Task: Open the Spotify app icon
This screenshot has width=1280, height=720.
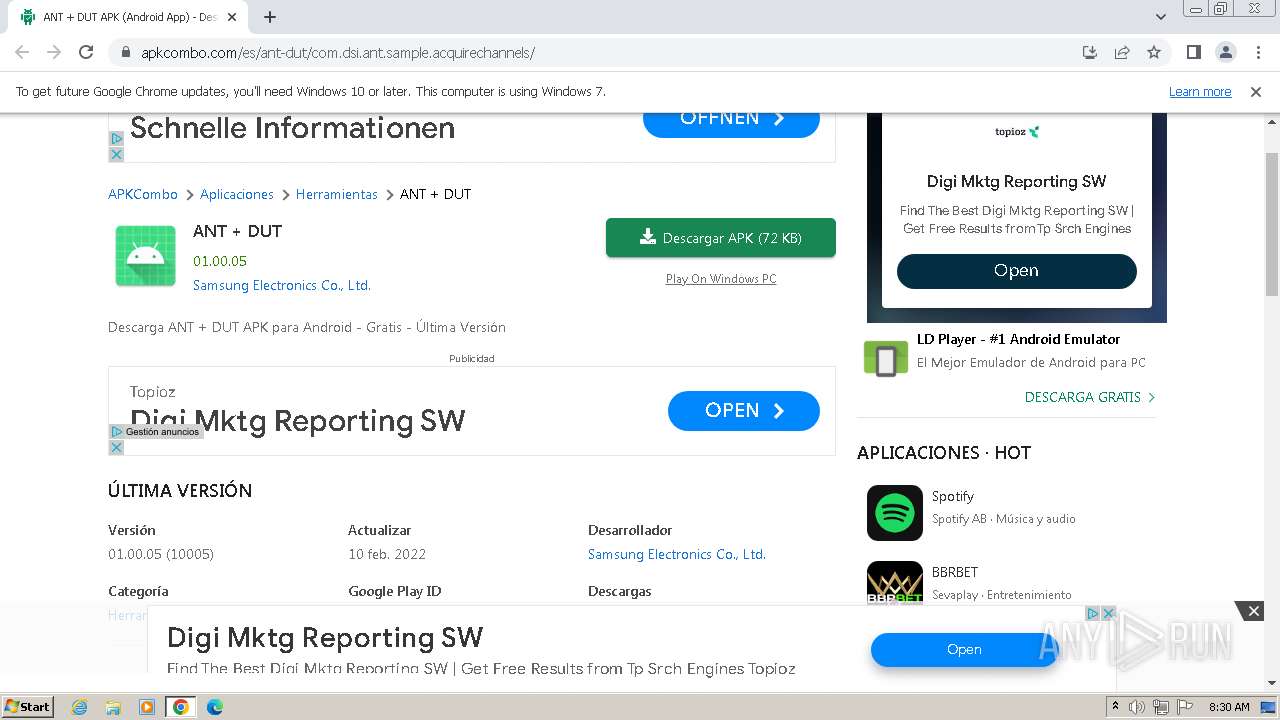Action: (x=895, y=513)
